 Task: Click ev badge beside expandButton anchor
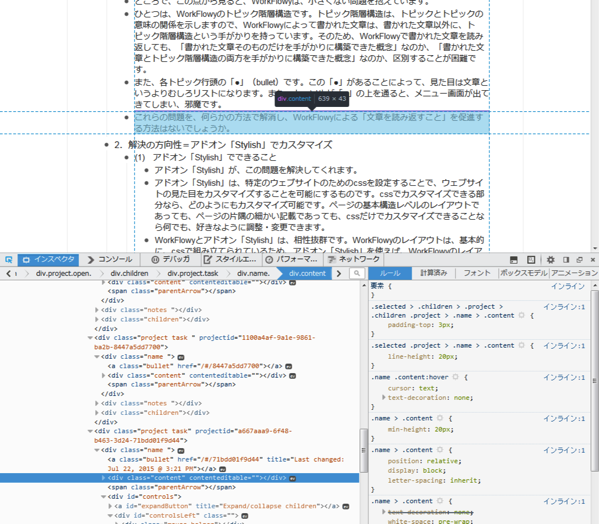pyautogui.click(x=346, y=506)
